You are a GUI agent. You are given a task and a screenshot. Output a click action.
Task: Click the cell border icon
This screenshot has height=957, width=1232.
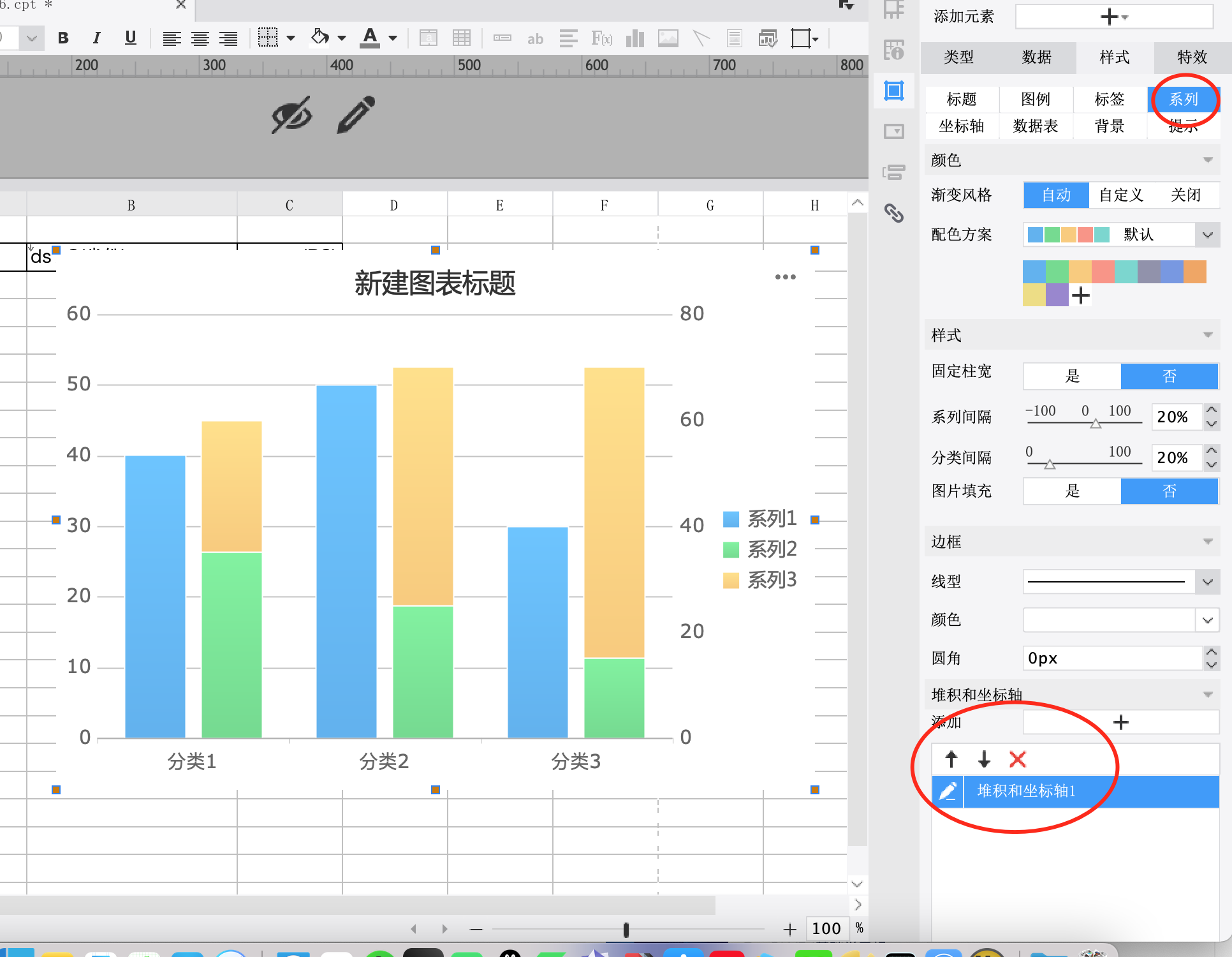[x=268, y=38]
